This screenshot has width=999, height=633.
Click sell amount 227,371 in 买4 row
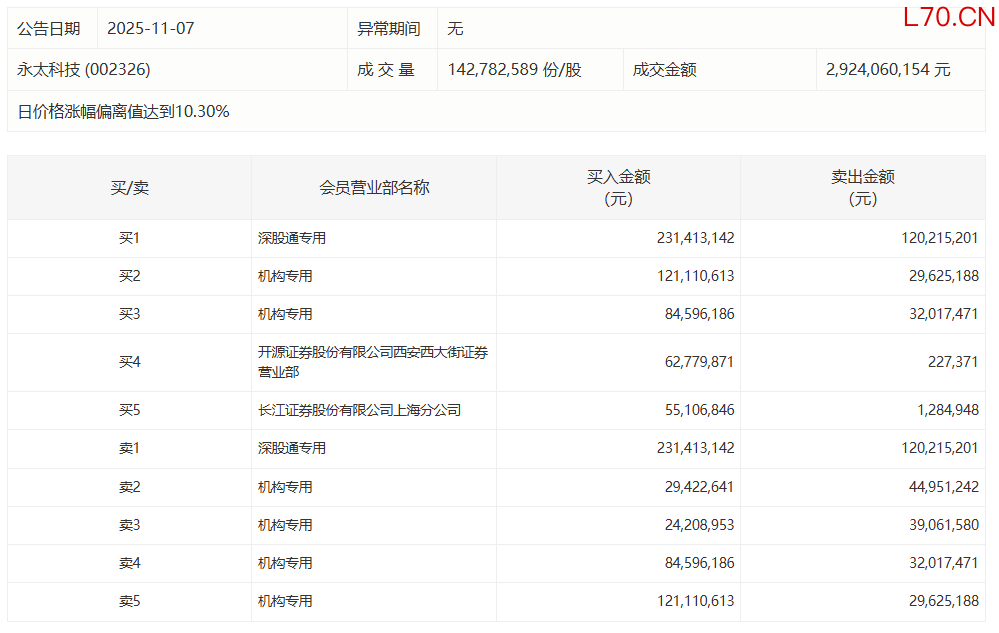coord(952,362)
